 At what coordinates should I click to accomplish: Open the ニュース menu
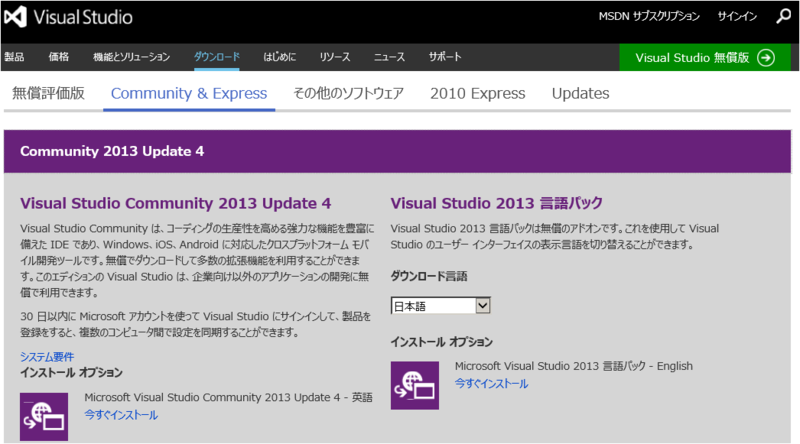click(x=389, y=57)
